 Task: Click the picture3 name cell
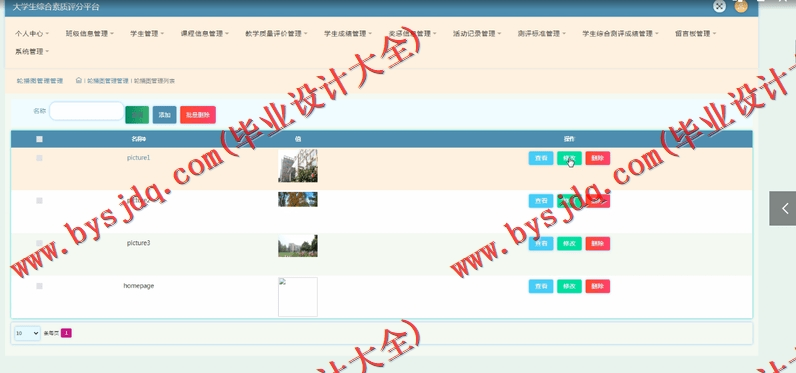click(x=139, y=243)
